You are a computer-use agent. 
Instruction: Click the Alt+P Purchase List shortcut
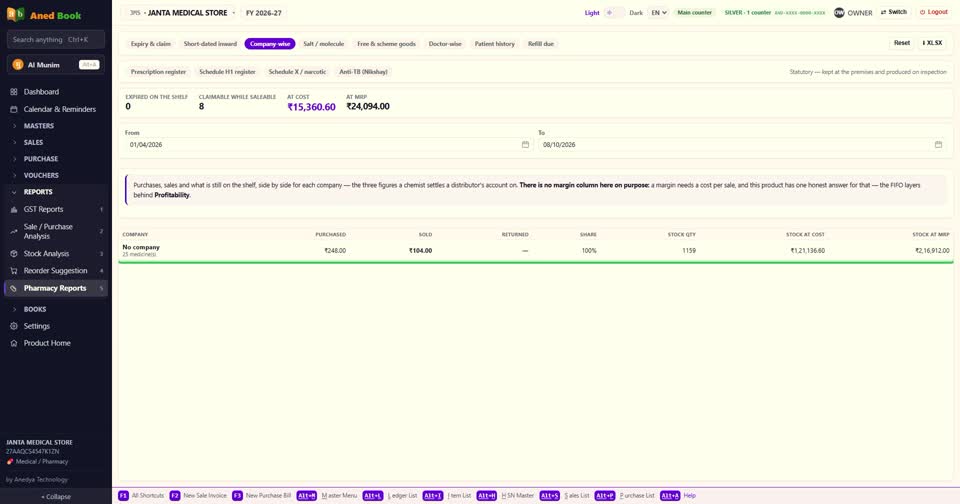click(x=624, y=495)
